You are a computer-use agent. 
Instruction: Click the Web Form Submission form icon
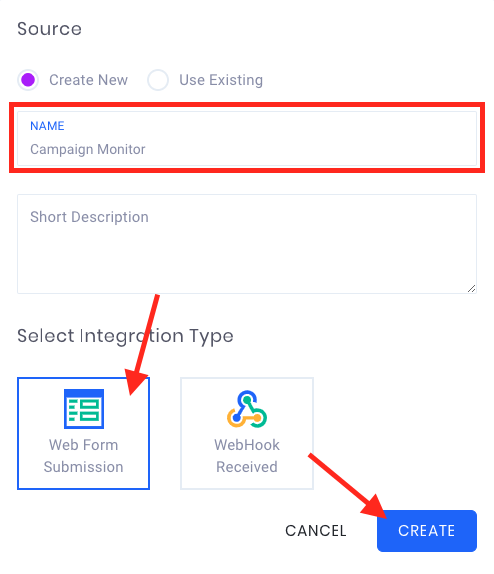(84, 409)
